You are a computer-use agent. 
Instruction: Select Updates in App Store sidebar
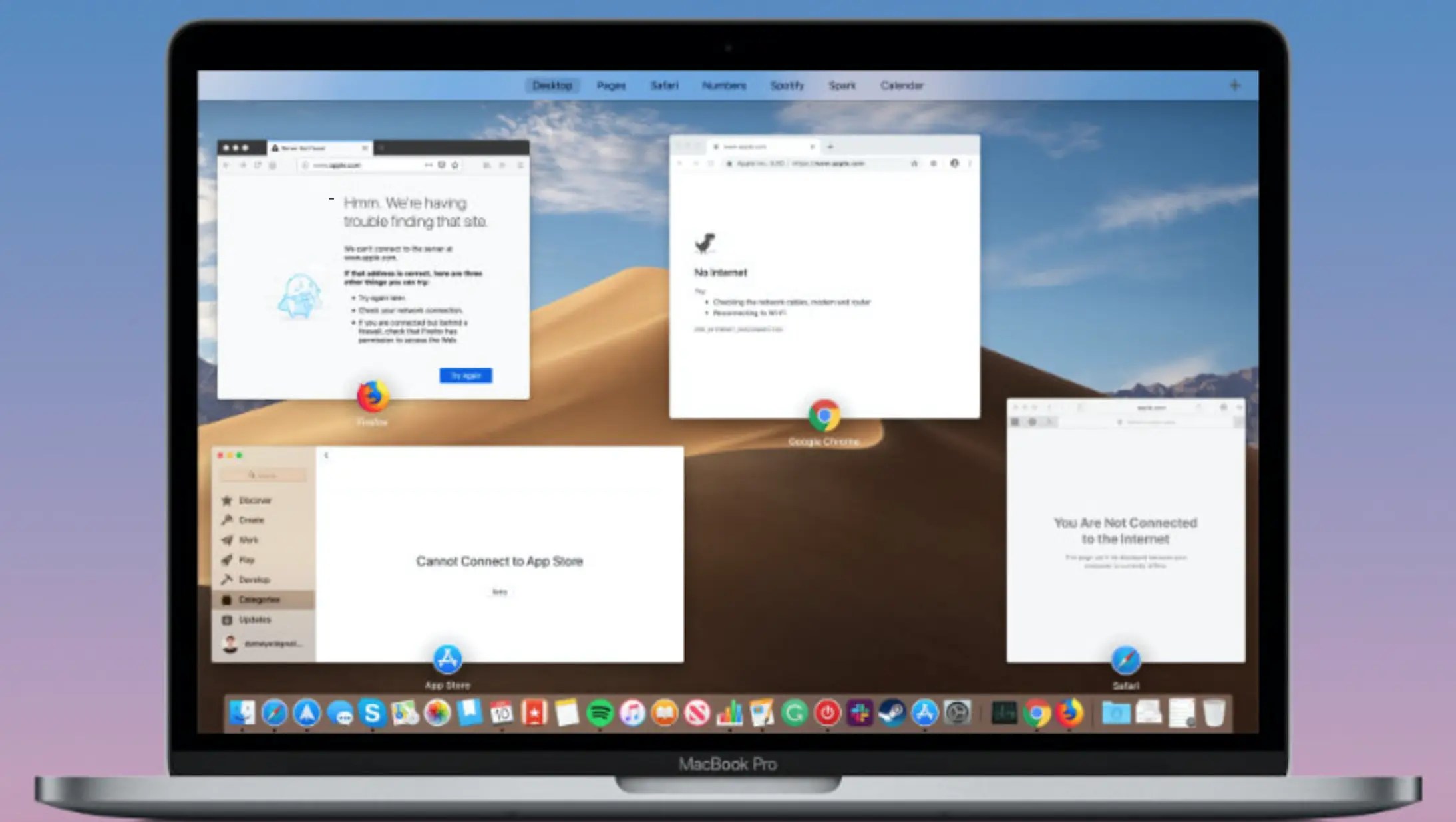pos(254,620)
